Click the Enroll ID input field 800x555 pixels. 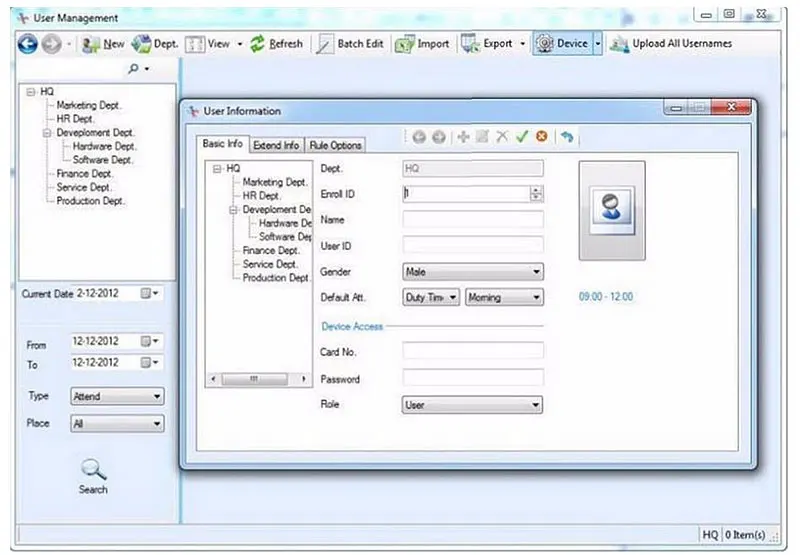pyautogui.click(x=466, y=194)
